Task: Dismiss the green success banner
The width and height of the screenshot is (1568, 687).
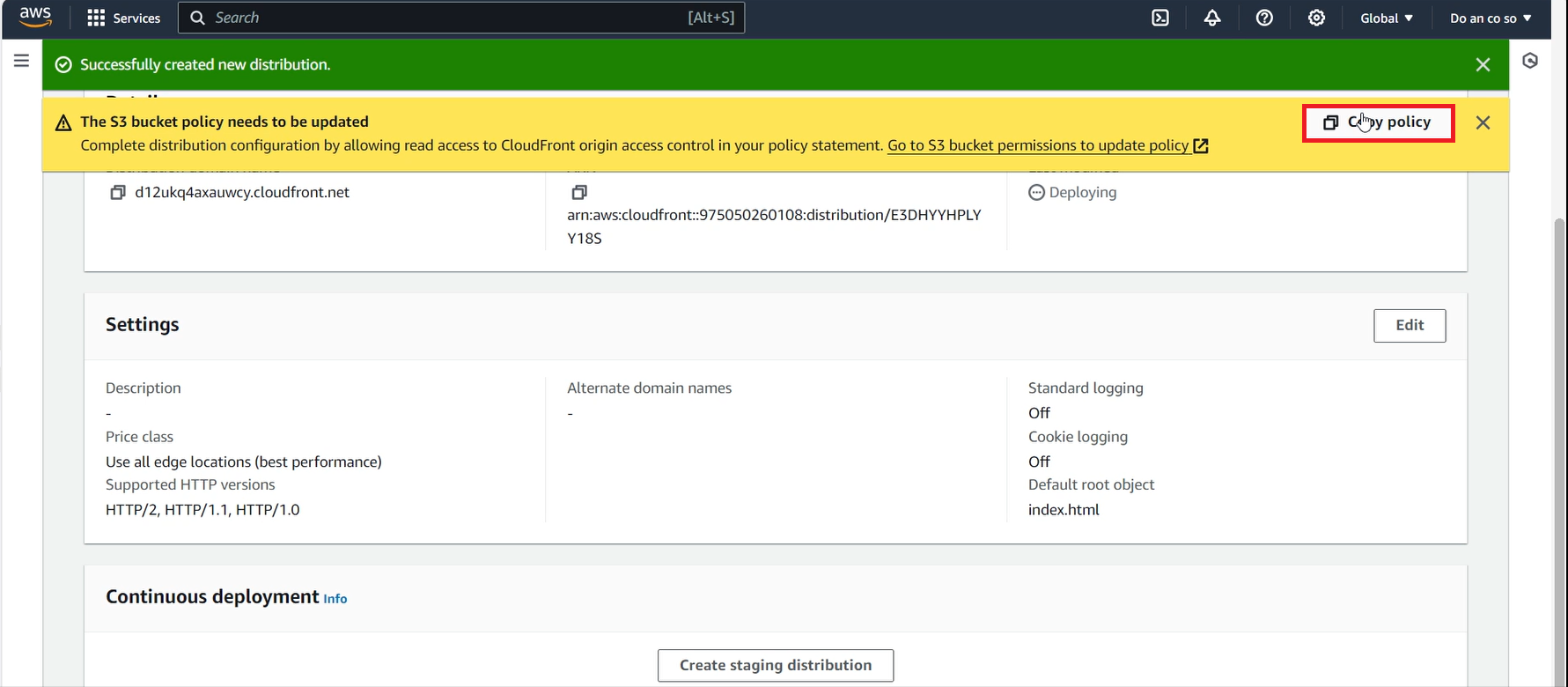Action: 1483,64
